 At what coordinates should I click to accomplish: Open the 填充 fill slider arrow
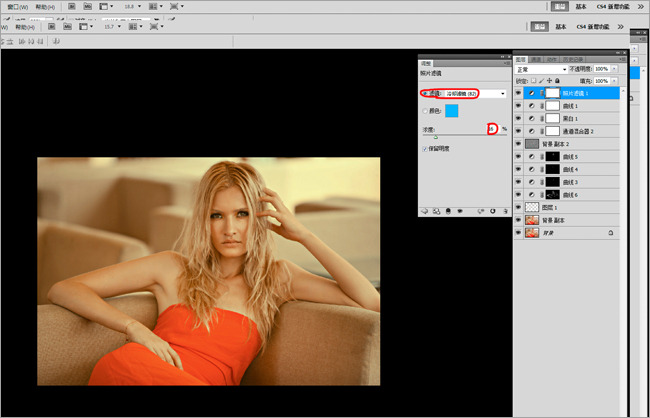pos(614,81)
